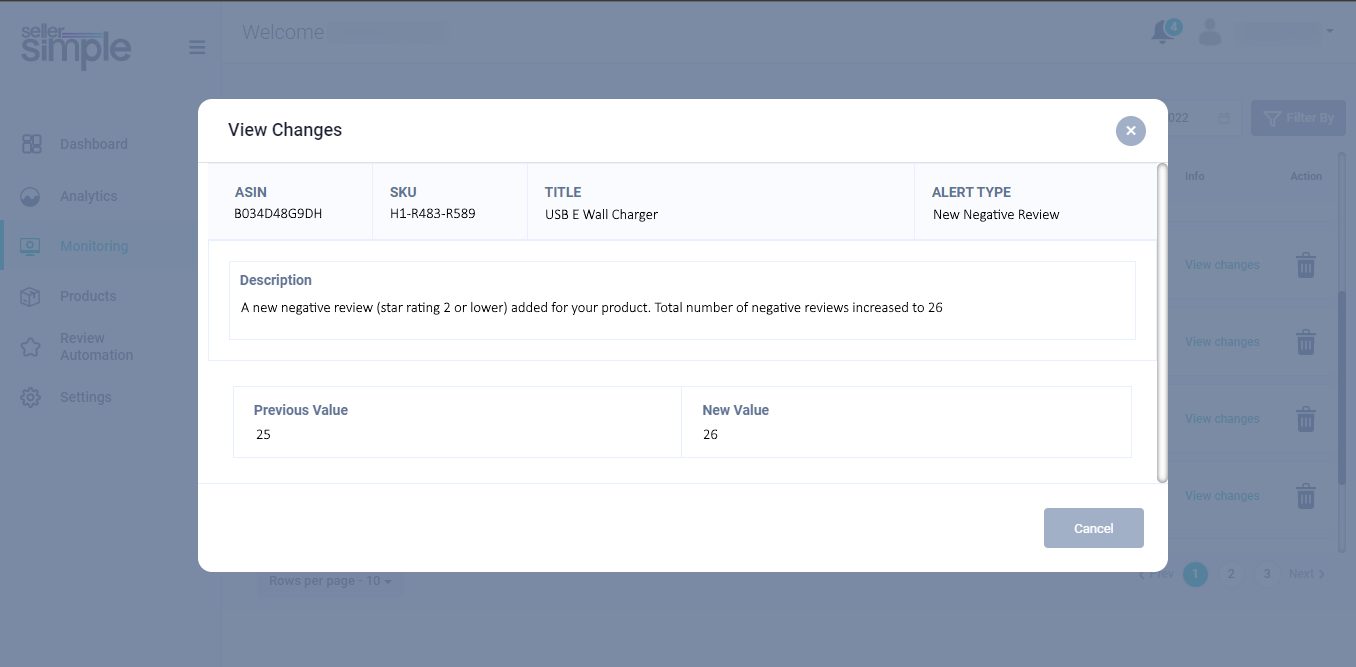Click the Review Automation star icon
The width and height of the screenshot is (1356, 667).
coord(31,347)
